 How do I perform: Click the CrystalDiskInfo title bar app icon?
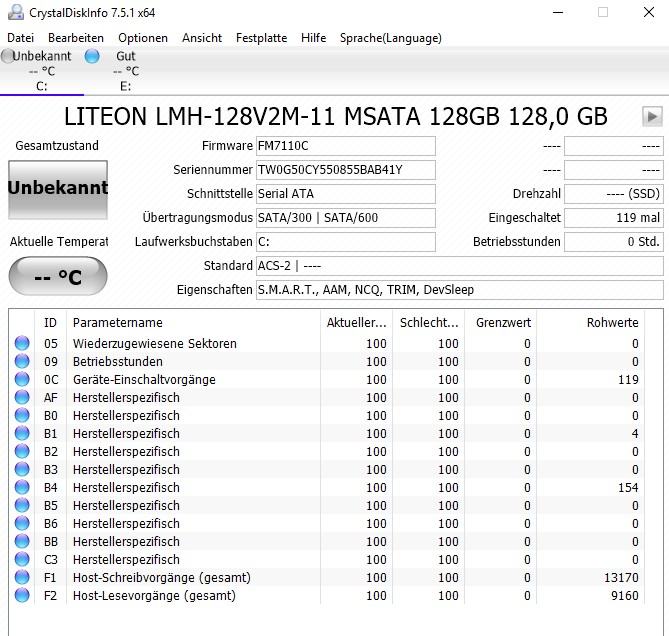[16, 12]
